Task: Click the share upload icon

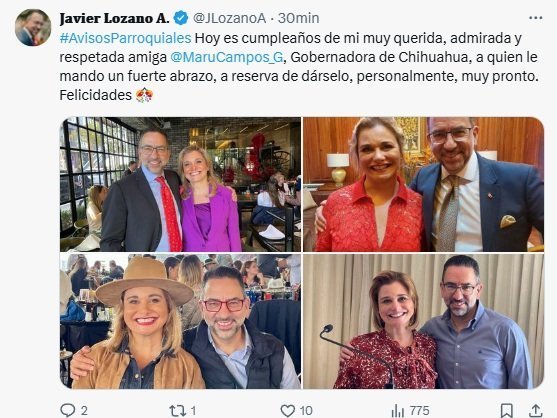Action: [535, 411]
